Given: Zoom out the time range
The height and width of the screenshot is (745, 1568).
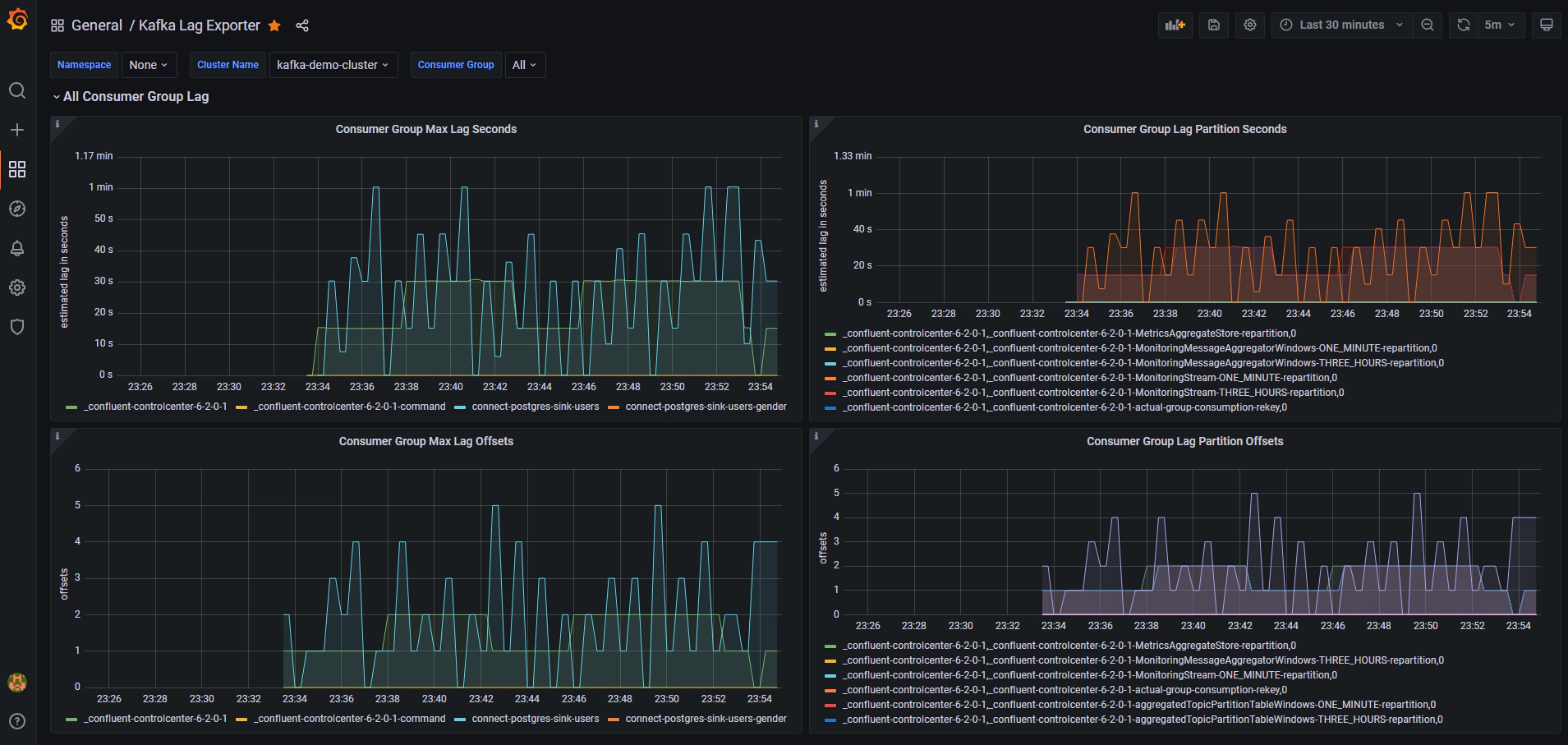Looking at the screenshot, I should click(1428, 25).
